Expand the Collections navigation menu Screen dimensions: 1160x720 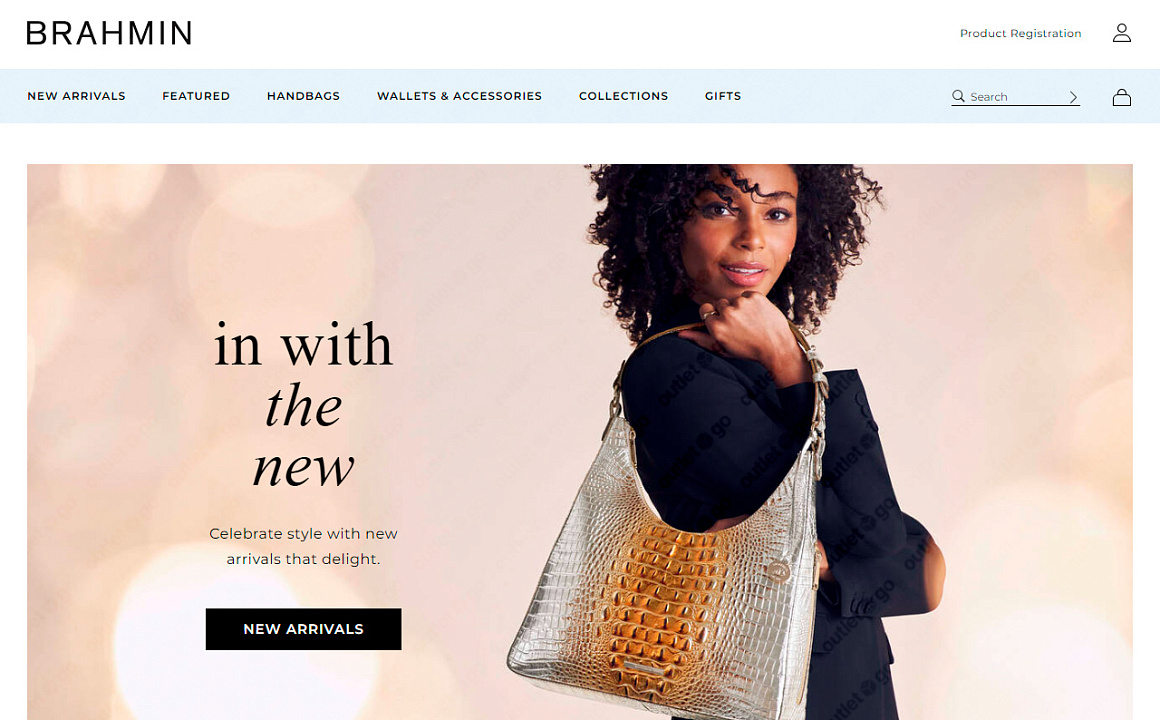624,96
